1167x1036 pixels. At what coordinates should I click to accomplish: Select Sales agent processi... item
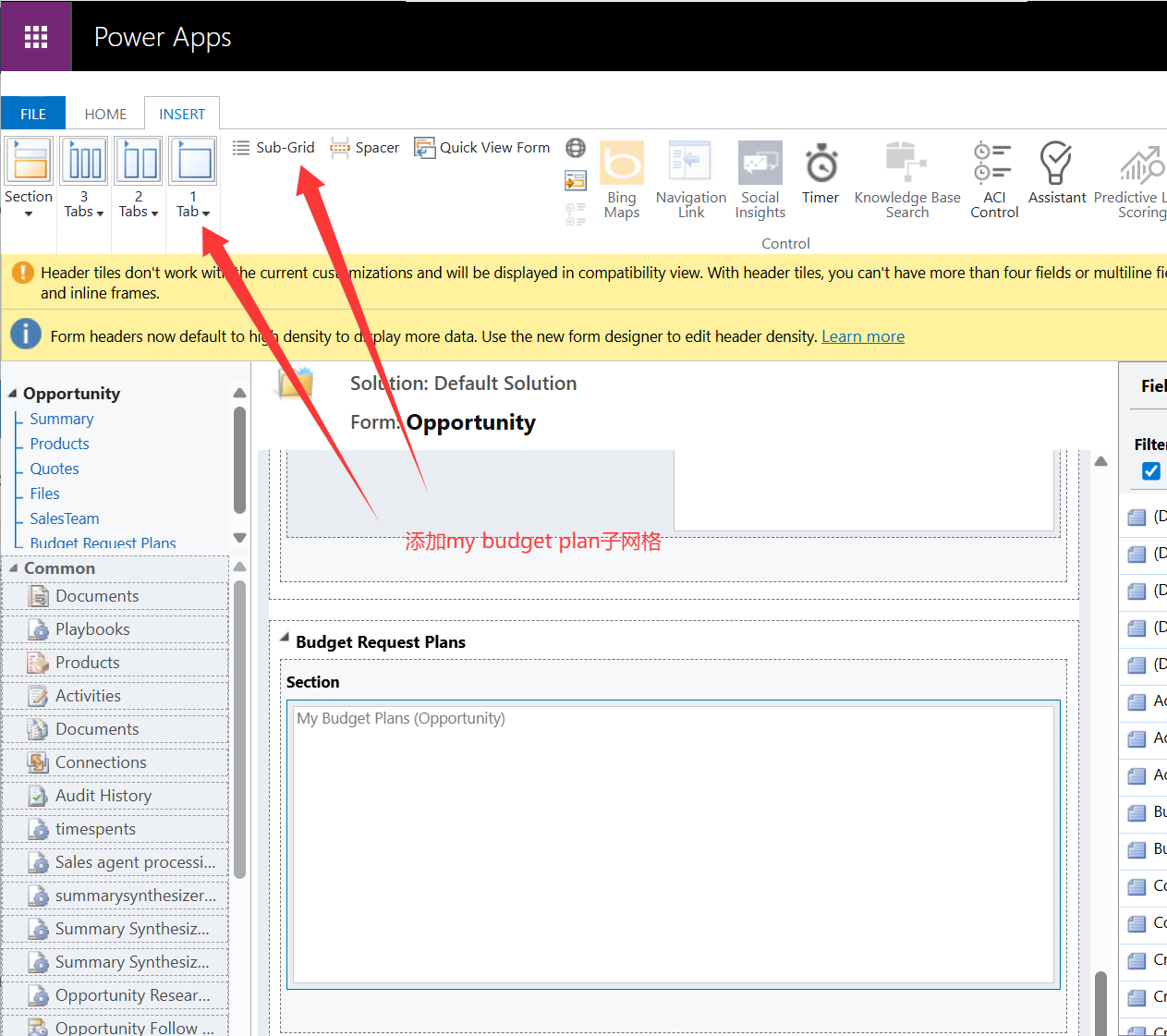(115, 862)
